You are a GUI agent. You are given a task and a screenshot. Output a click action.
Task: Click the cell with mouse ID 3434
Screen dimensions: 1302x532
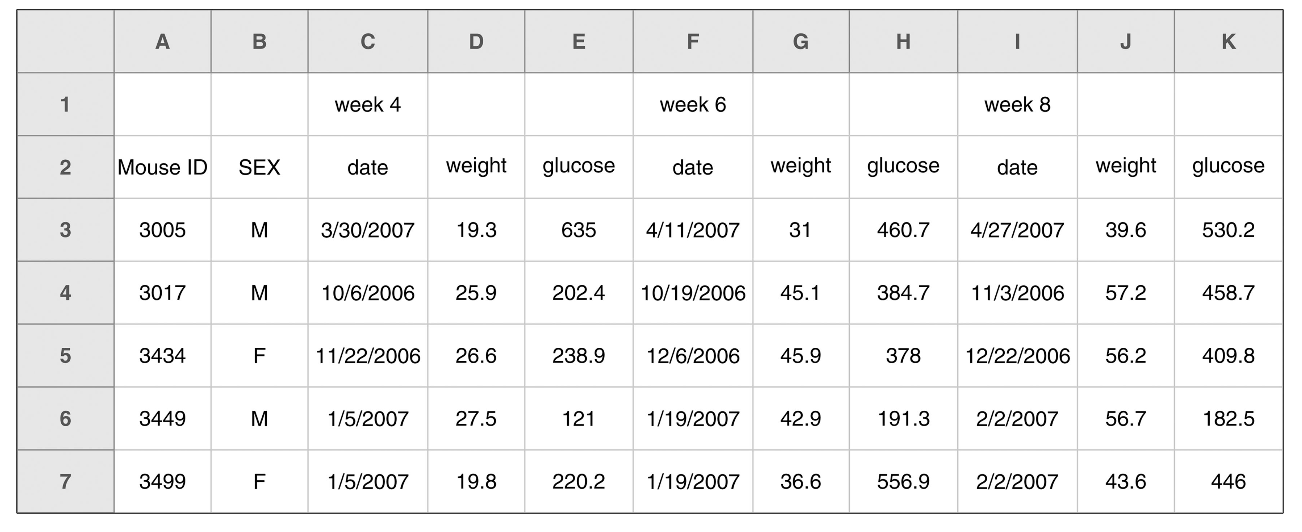coord(162,356)
